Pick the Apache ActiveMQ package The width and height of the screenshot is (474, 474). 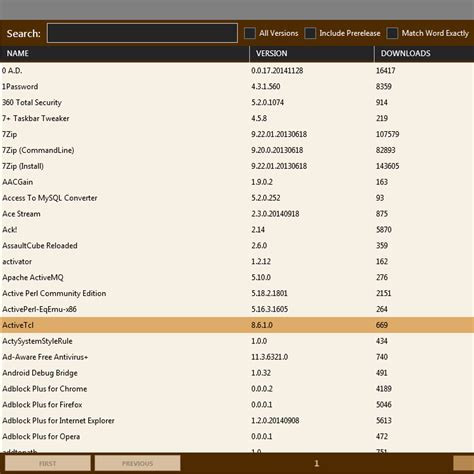click(237, 277)
